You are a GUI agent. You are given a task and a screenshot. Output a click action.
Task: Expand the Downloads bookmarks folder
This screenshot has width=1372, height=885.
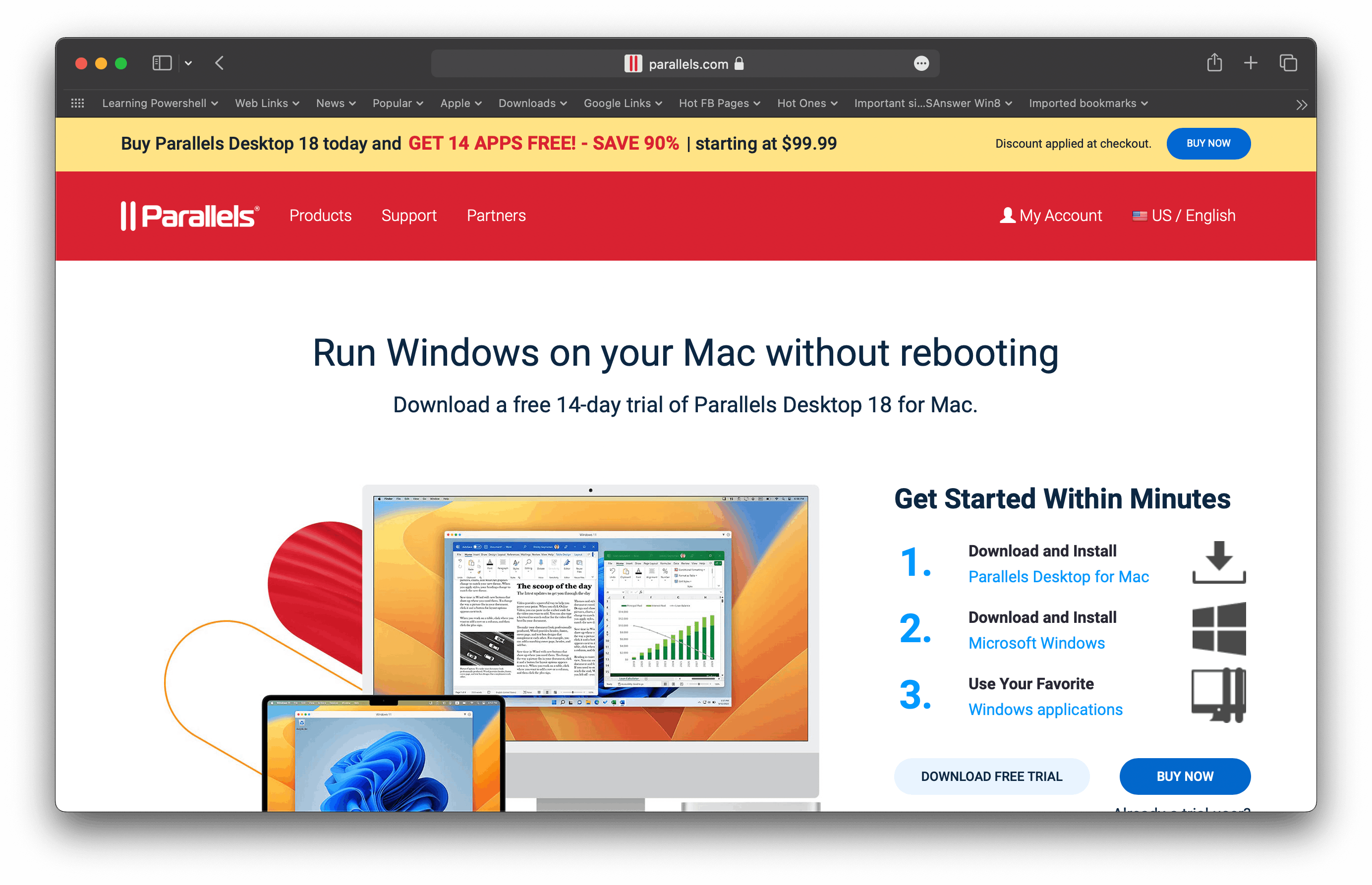click(x=532, y=104)
